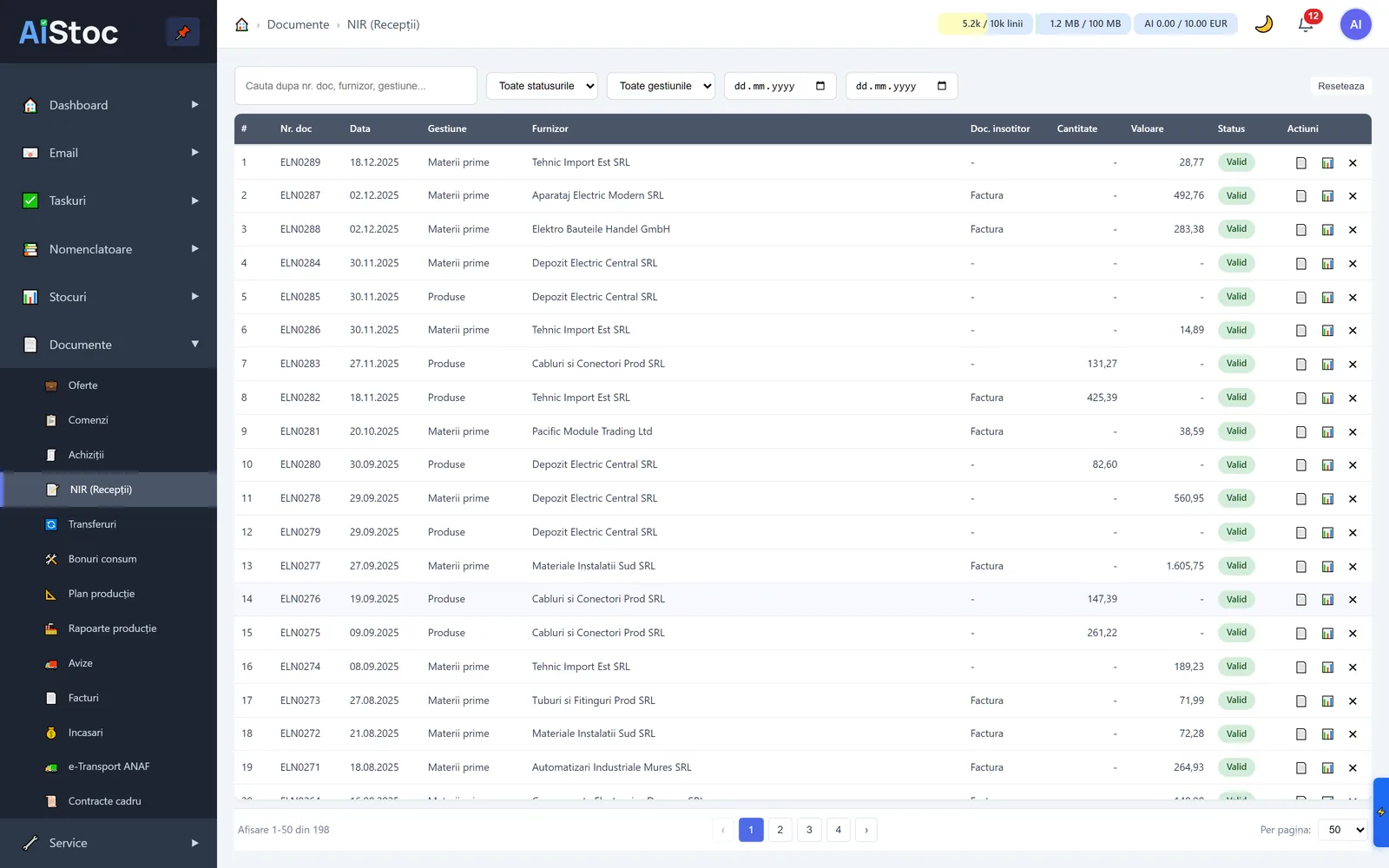The height and width of the screenshot is (868, 1389).
Task: Delete row ELN0283 with the X icon
Action: (x=1353, y=365)
